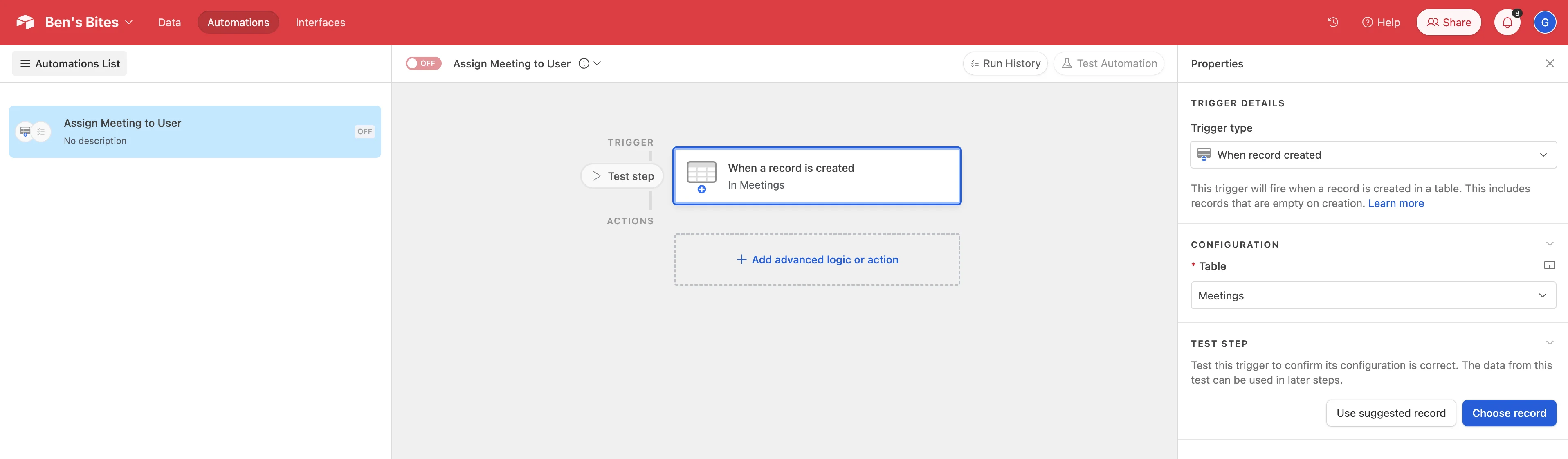Collapse the Configuration section
This screenshot has height=459, width=1568.
click(x=1549, y=244)
